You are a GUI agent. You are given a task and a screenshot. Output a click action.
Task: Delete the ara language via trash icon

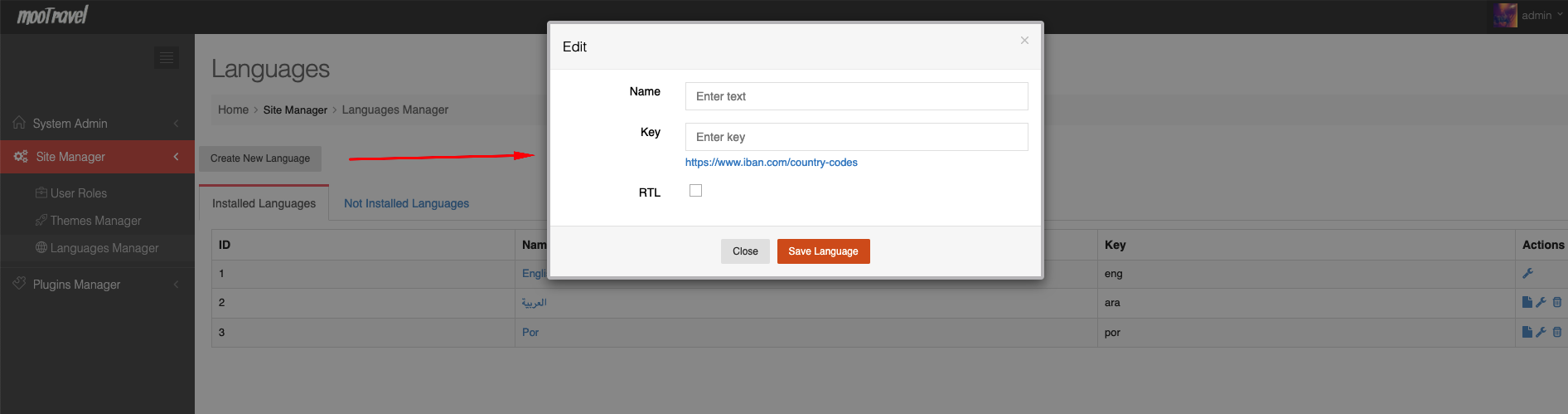1557,302
